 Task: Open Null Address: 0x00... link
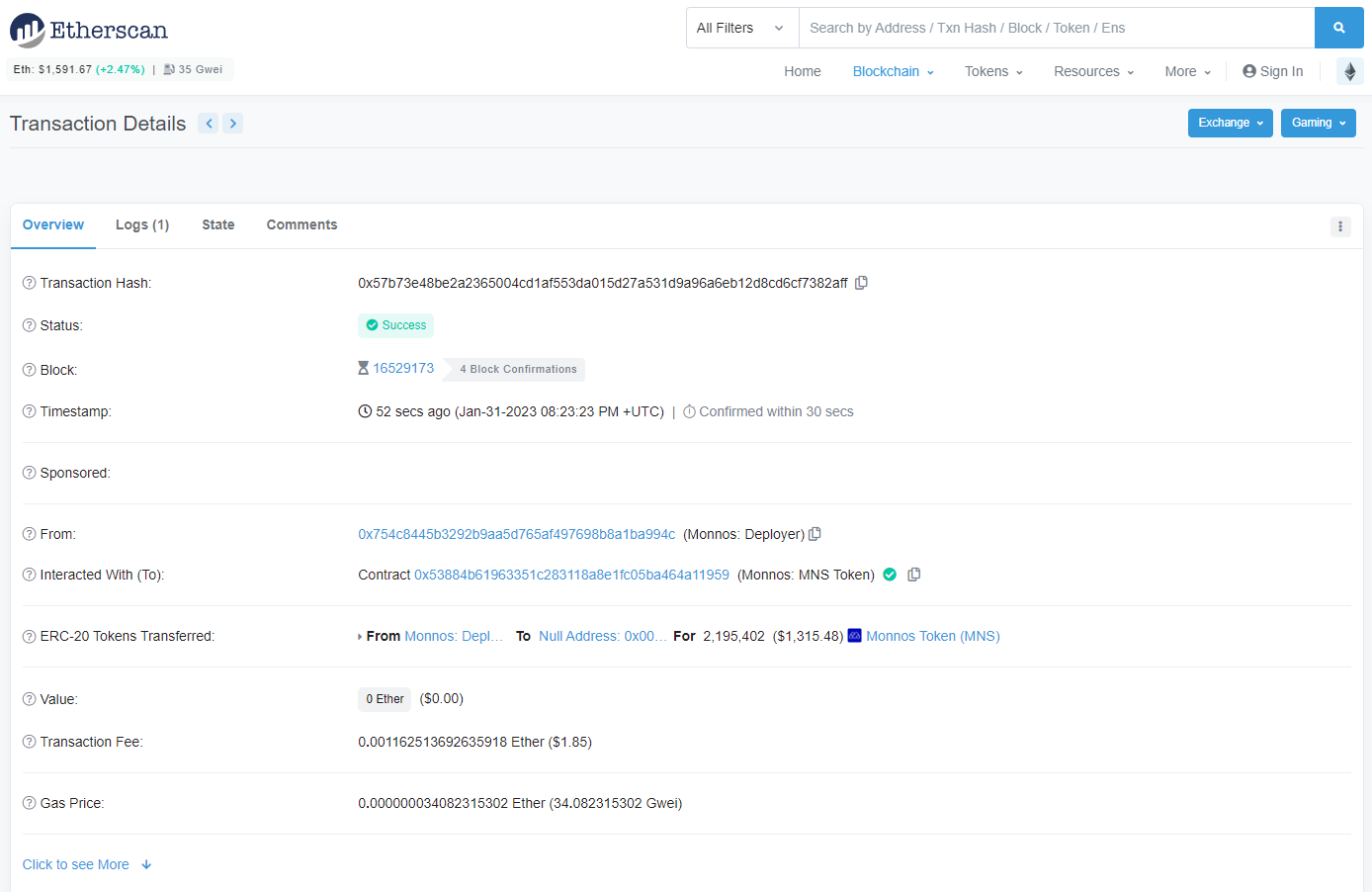(x=602, y=636)
